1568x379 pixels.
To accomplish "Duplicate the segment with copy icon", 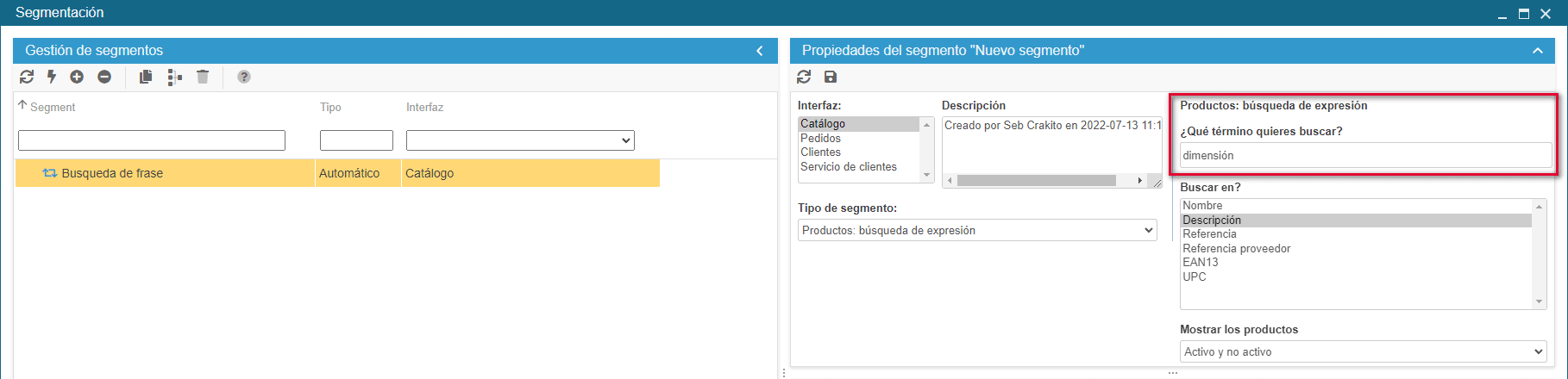I will pyautogui.click(x=146, y=77).
